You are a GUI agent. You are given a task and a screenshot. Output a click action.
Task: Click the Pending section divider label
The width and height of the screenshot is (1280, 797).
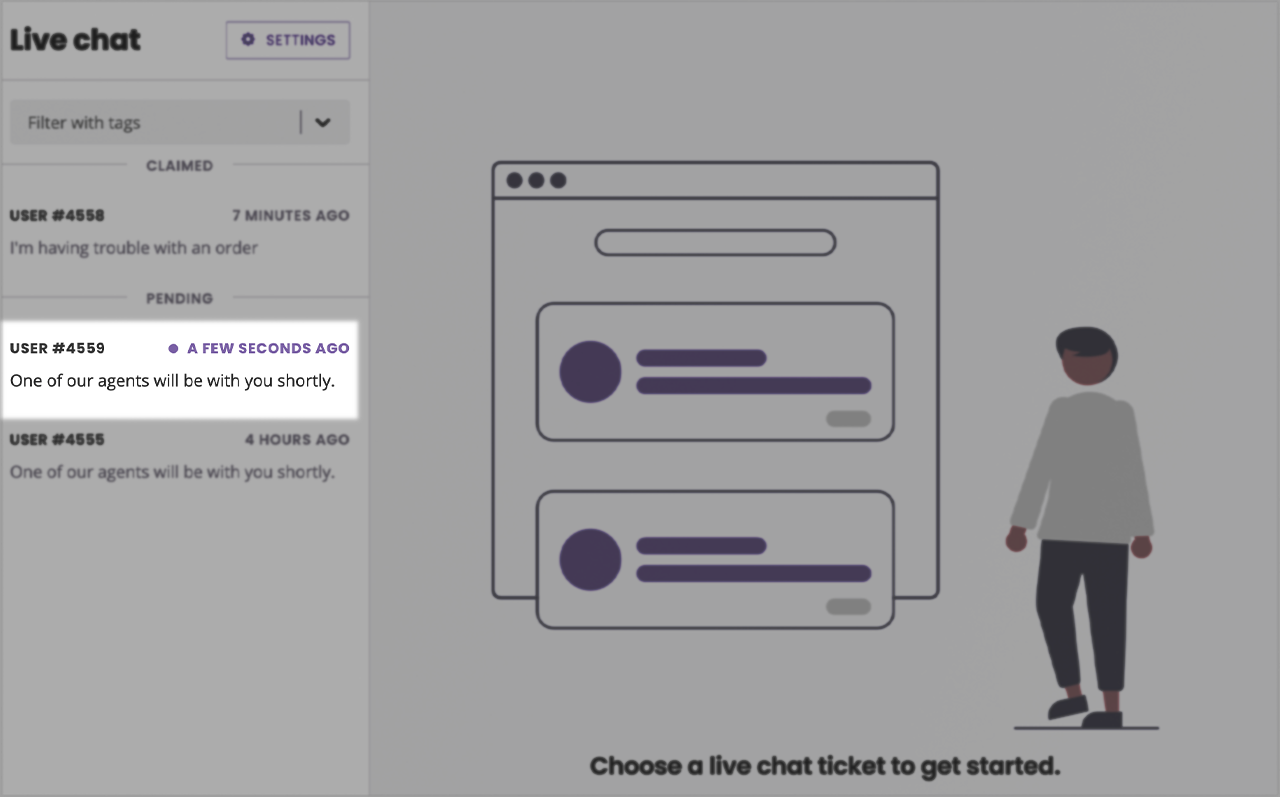(180, 299)
